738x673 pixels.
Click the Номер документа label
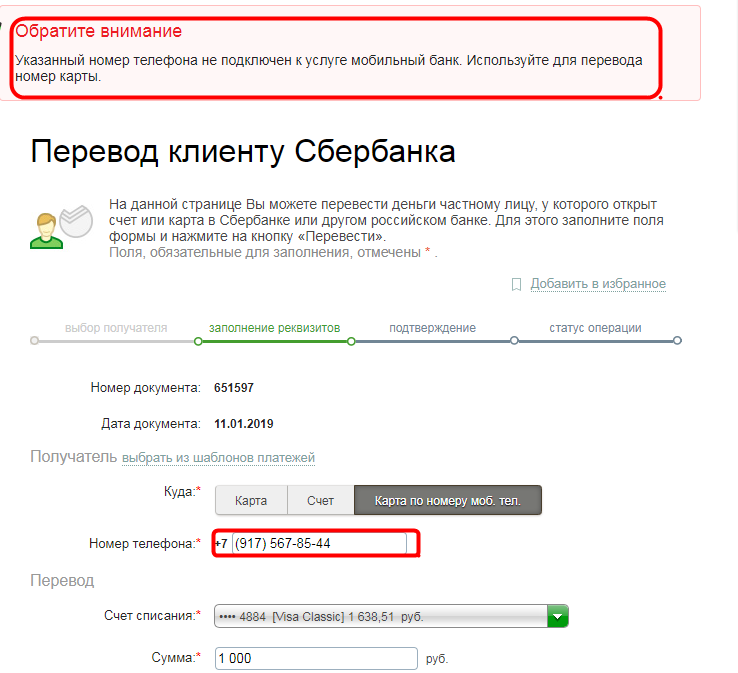(x=145, y=388)
